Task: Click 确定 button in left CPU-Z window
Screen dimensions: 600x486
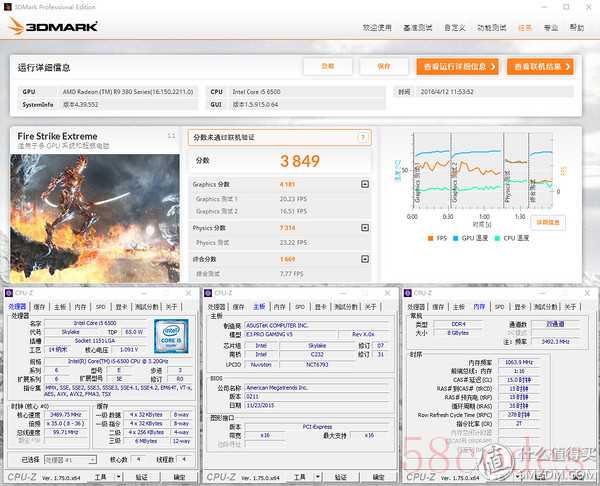Action: tap(179, 477)
